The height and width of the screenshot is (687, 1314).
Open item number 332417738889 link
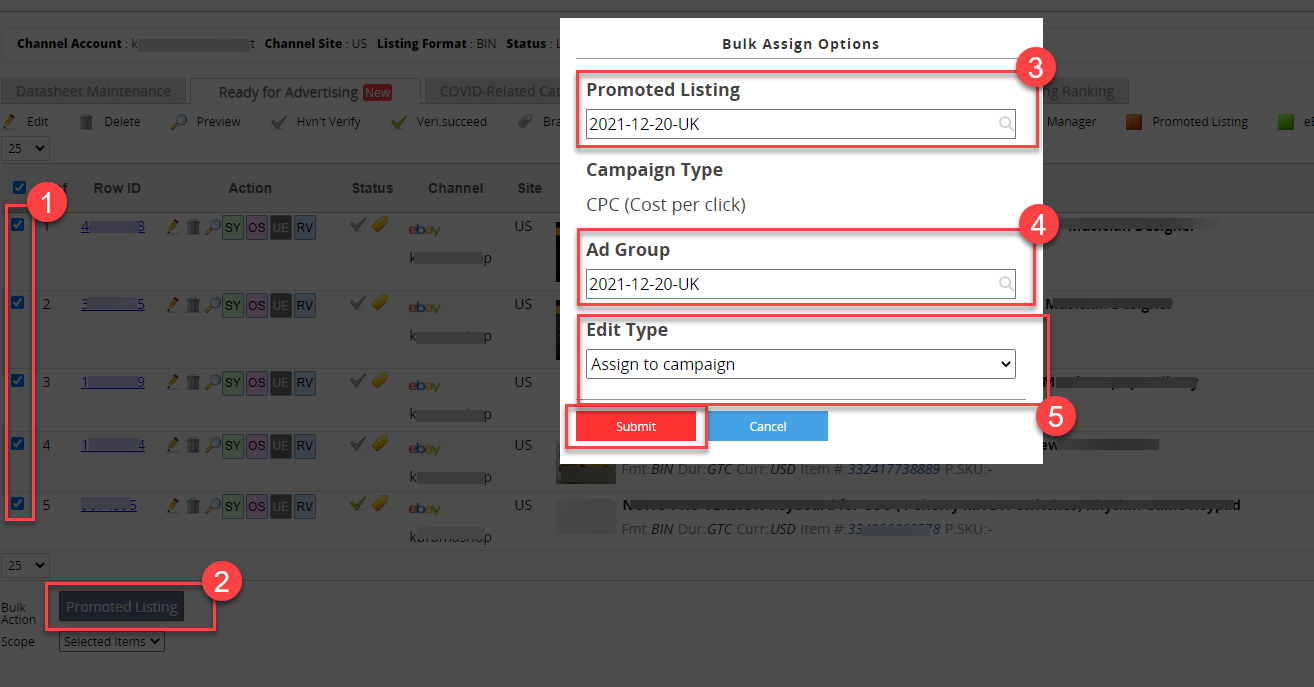893,468
